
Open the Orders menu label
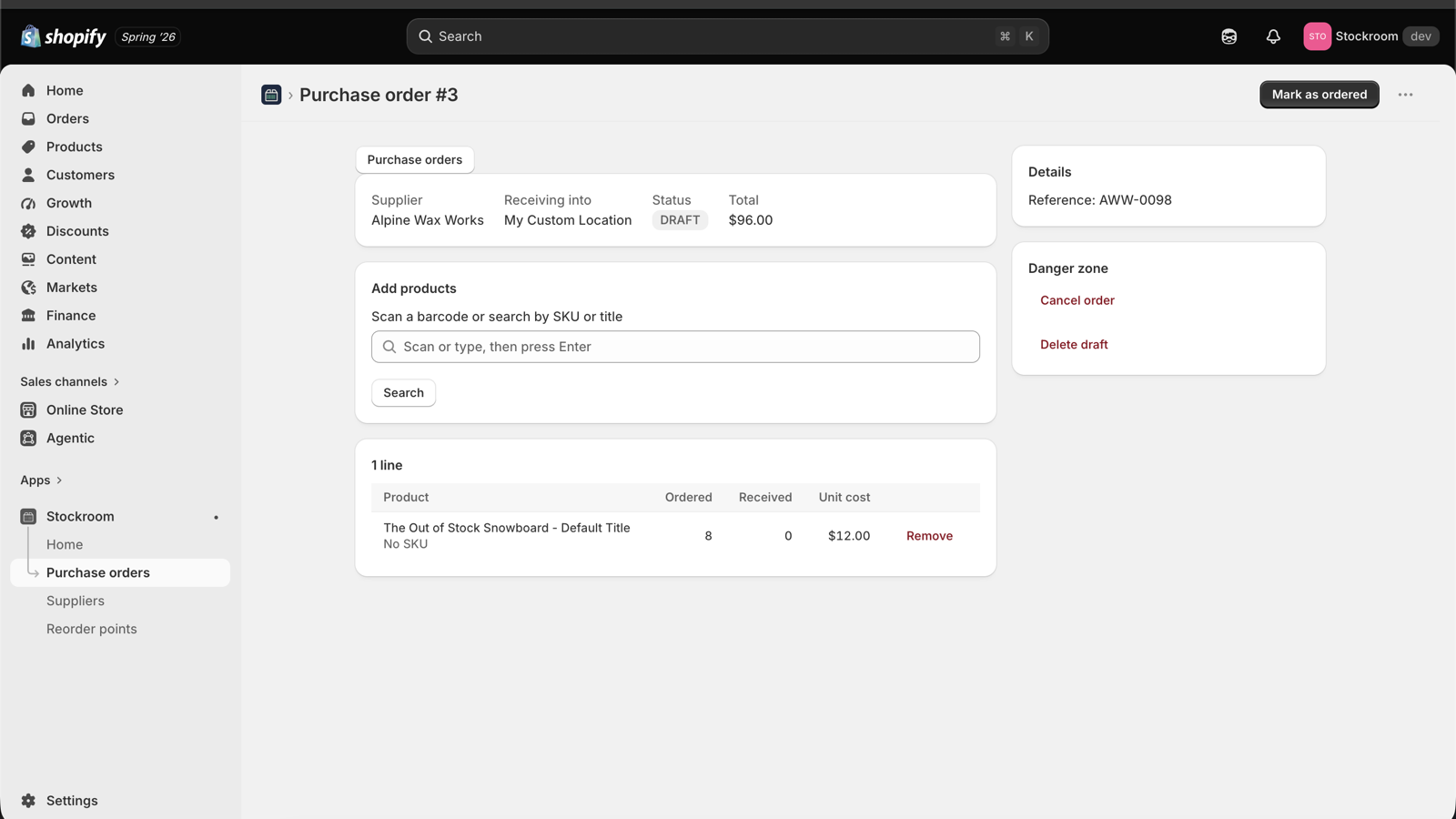[67, 118]
